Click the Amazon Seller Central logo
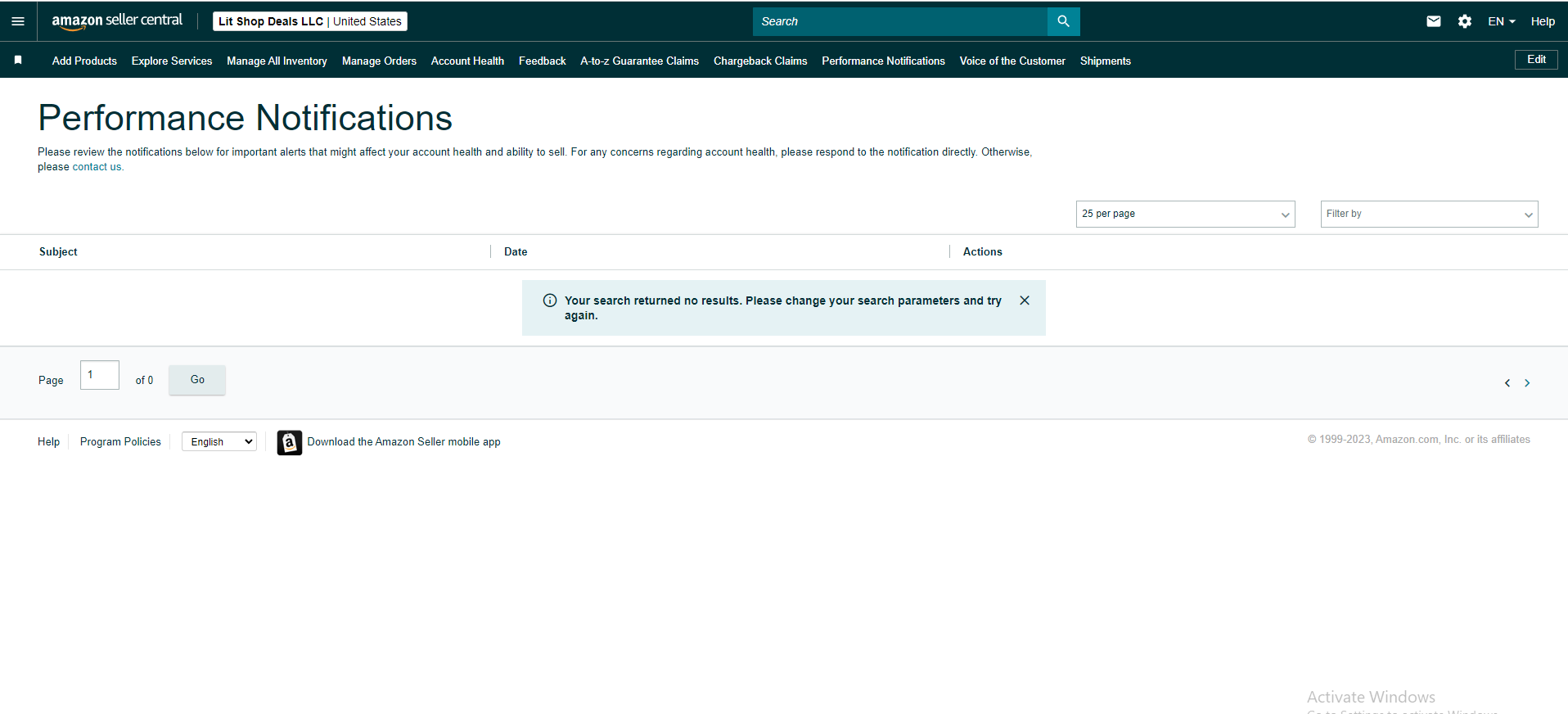The width and height of the screenshot is (1568, 714). (x=117, y=21)
